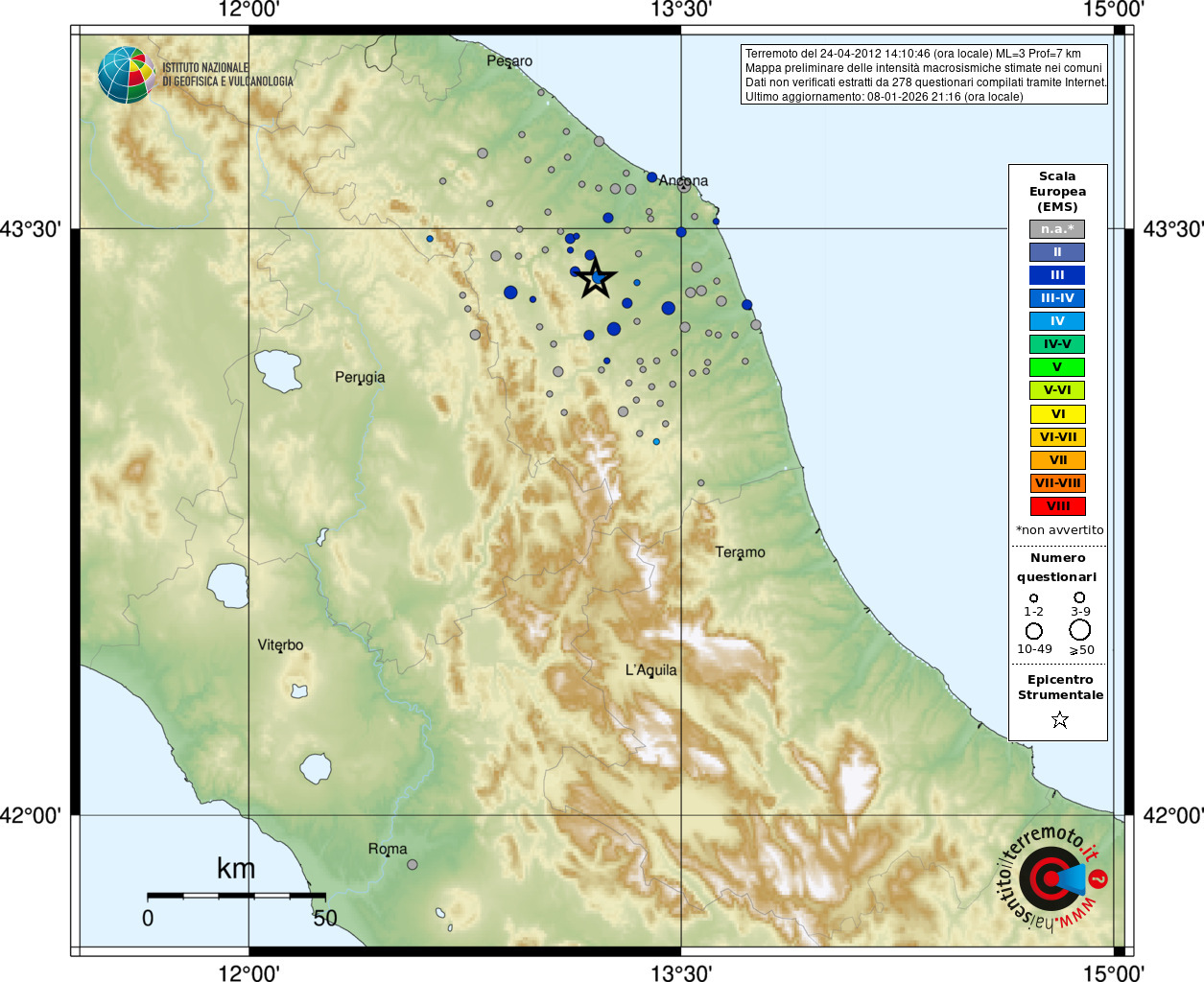Click the gray marker next to Roma
The height and width of the screenshot is (982, 1204).
pyautogui.click(x=413, y=864)
